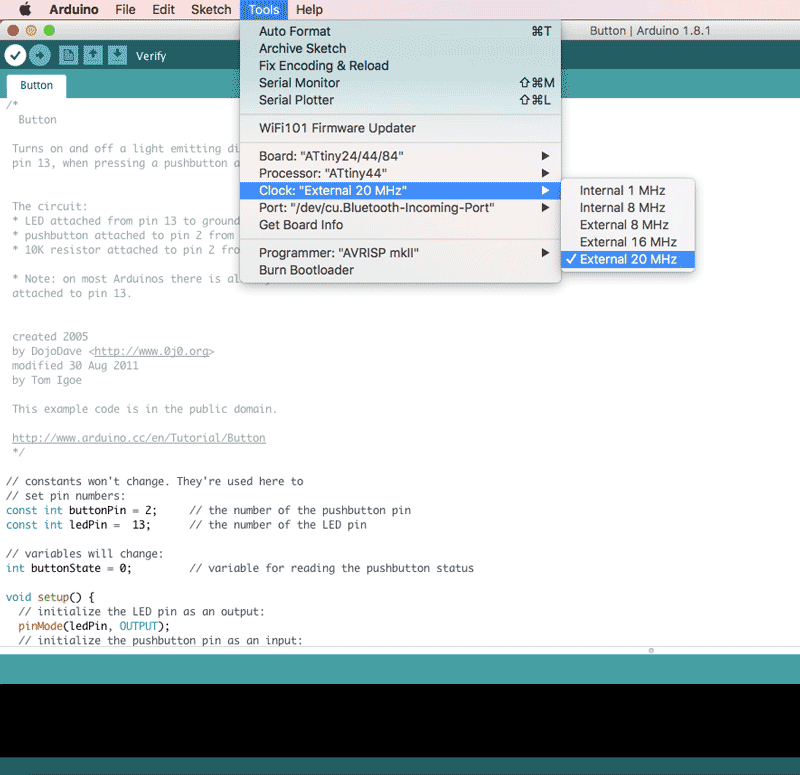
Task: Select Internal 1 MHz clock option
Action: click(x=628, y=190)
